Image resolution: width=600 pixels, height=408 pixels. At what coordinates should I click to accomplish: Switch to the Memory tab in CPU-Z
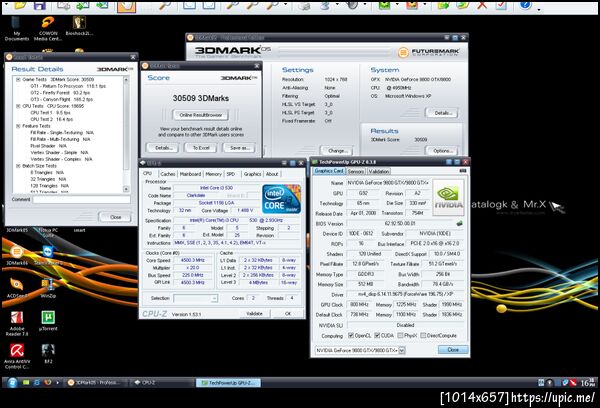coord(214,174)
